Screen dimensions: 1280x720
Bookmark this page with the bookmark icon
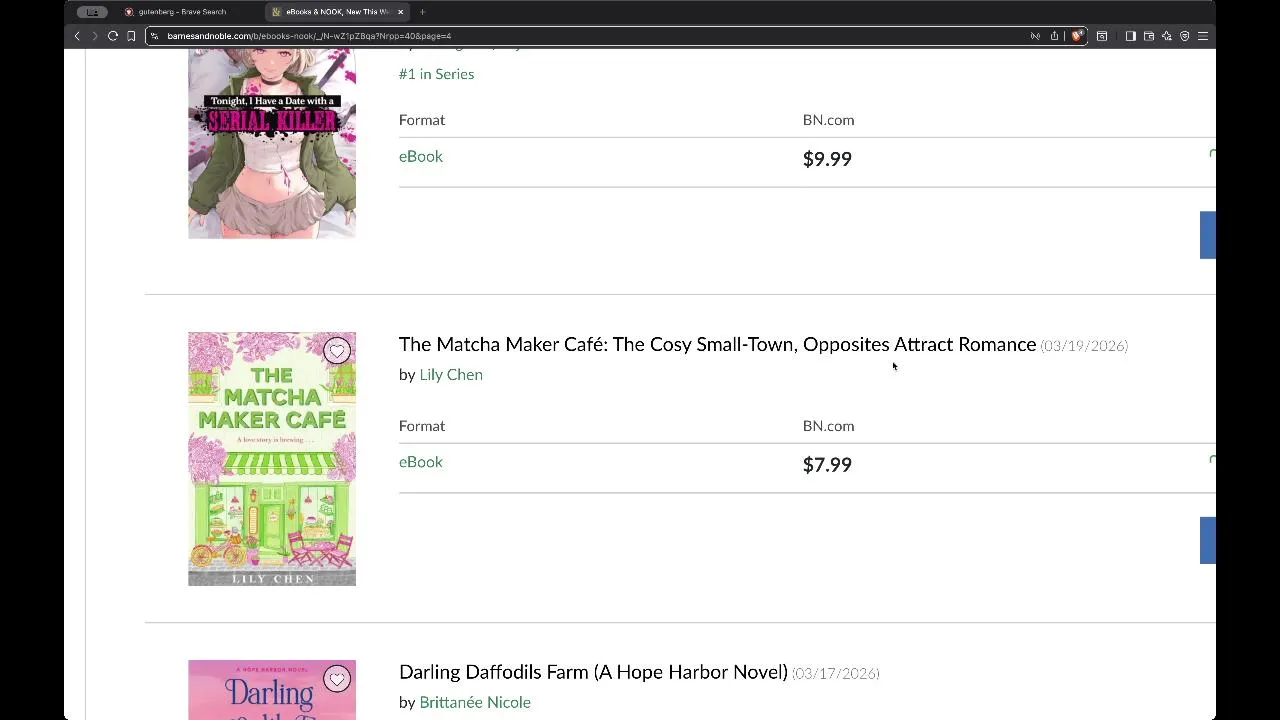pos(131,36)
